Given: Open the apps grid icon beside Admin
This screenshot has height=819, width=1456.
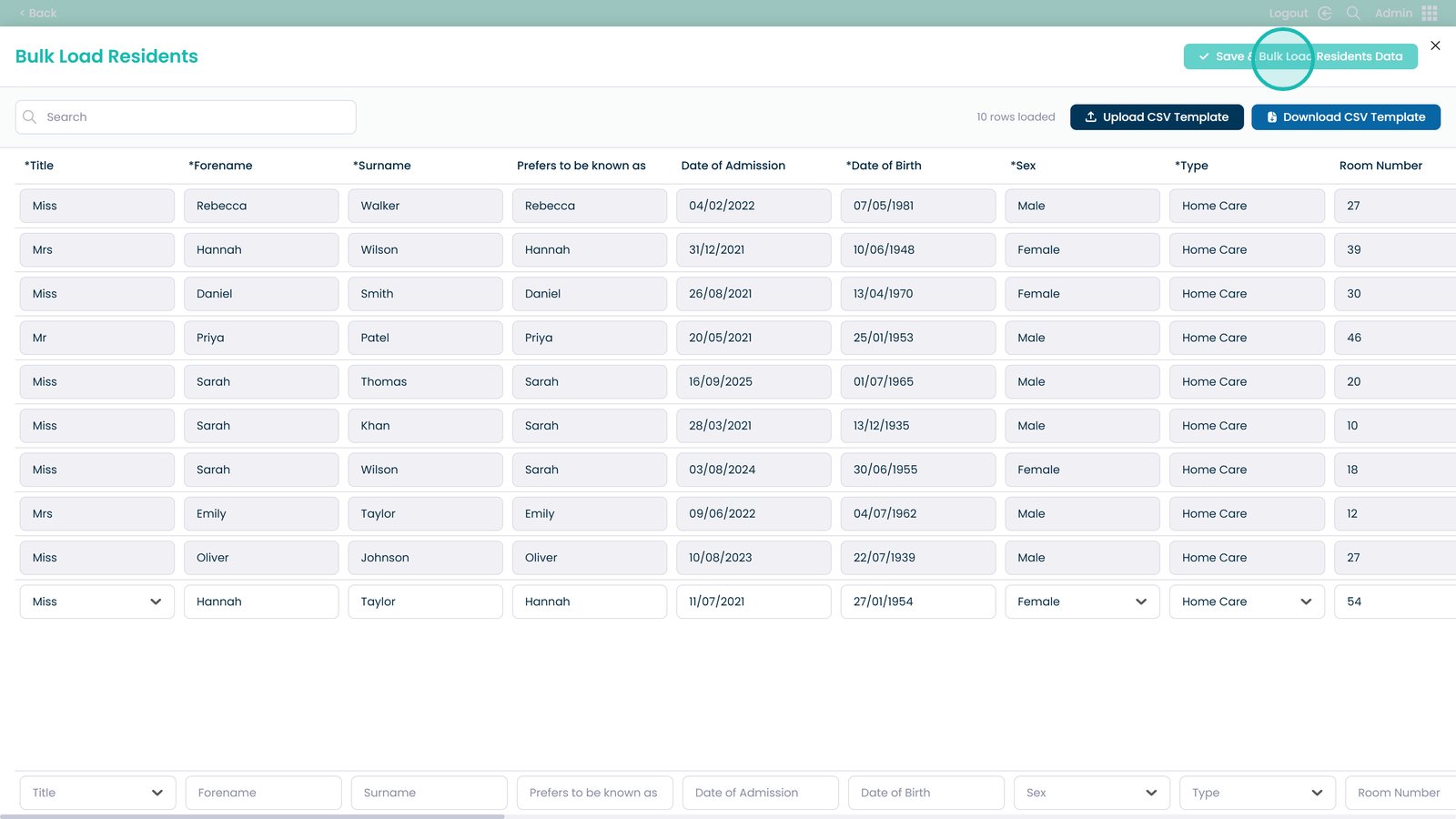Looking at the screenshot, I should point(1430,13).
